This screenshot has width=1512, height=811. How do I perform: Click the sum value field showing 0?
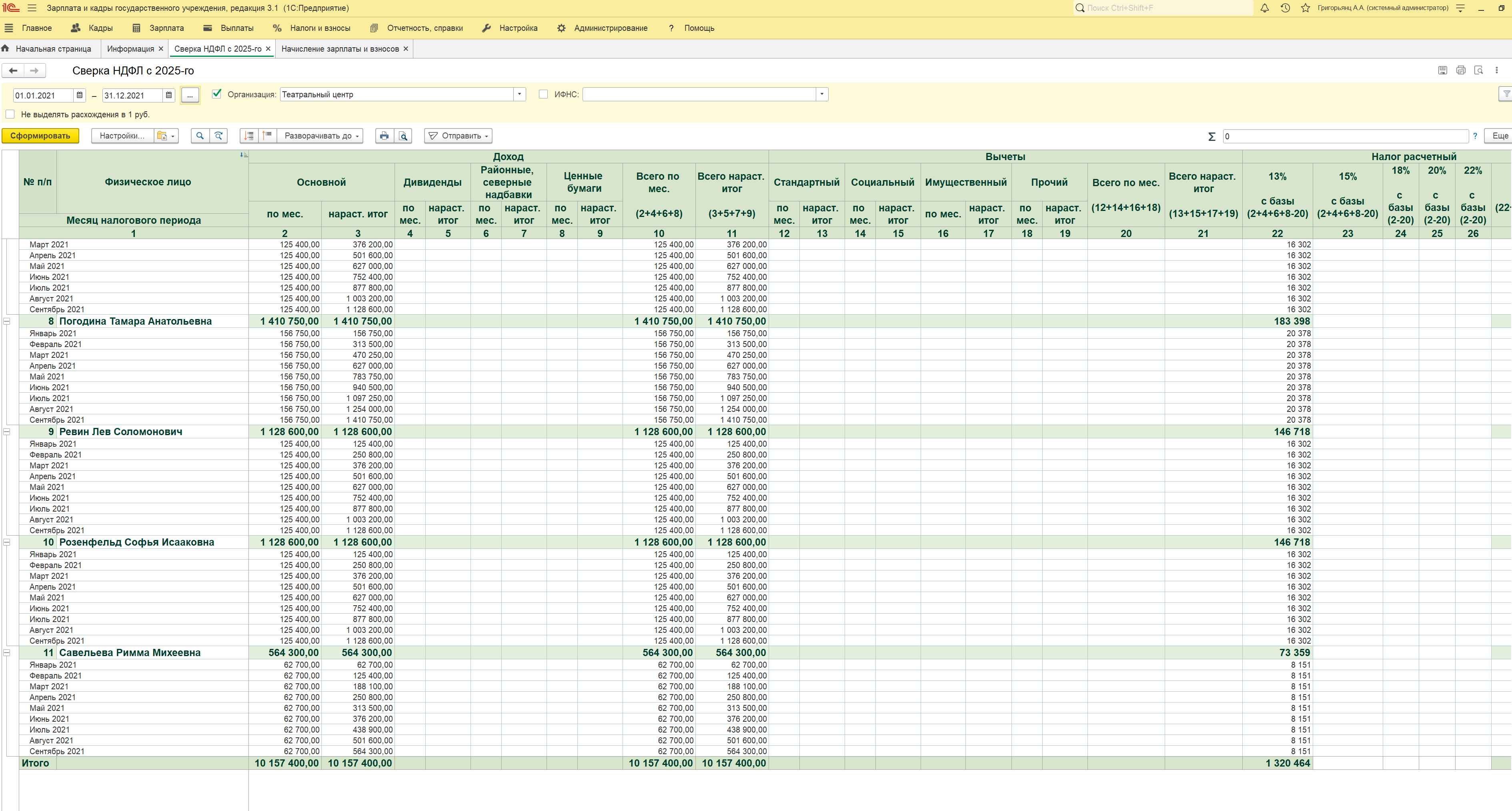[x=1345, y=136]
